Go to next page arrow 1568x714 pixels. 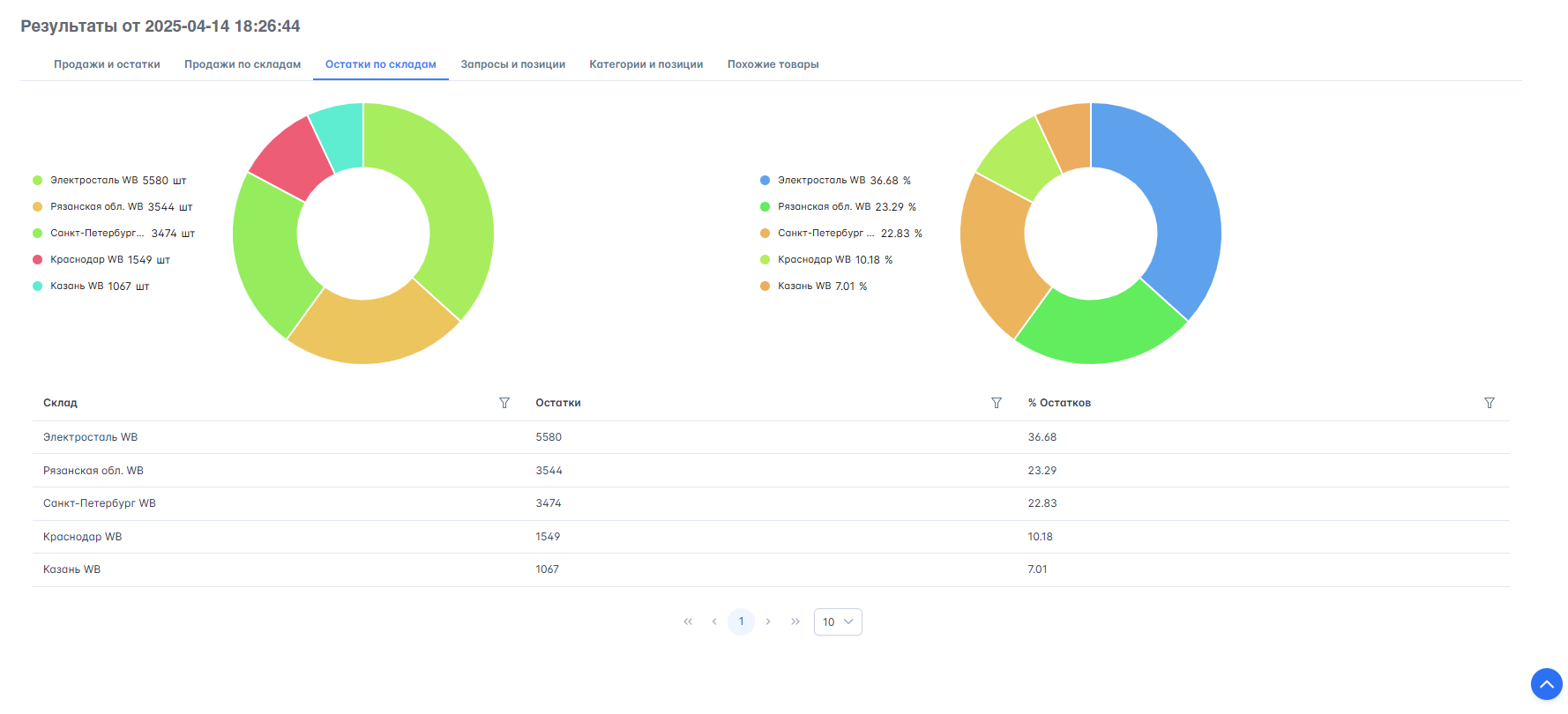768,621
